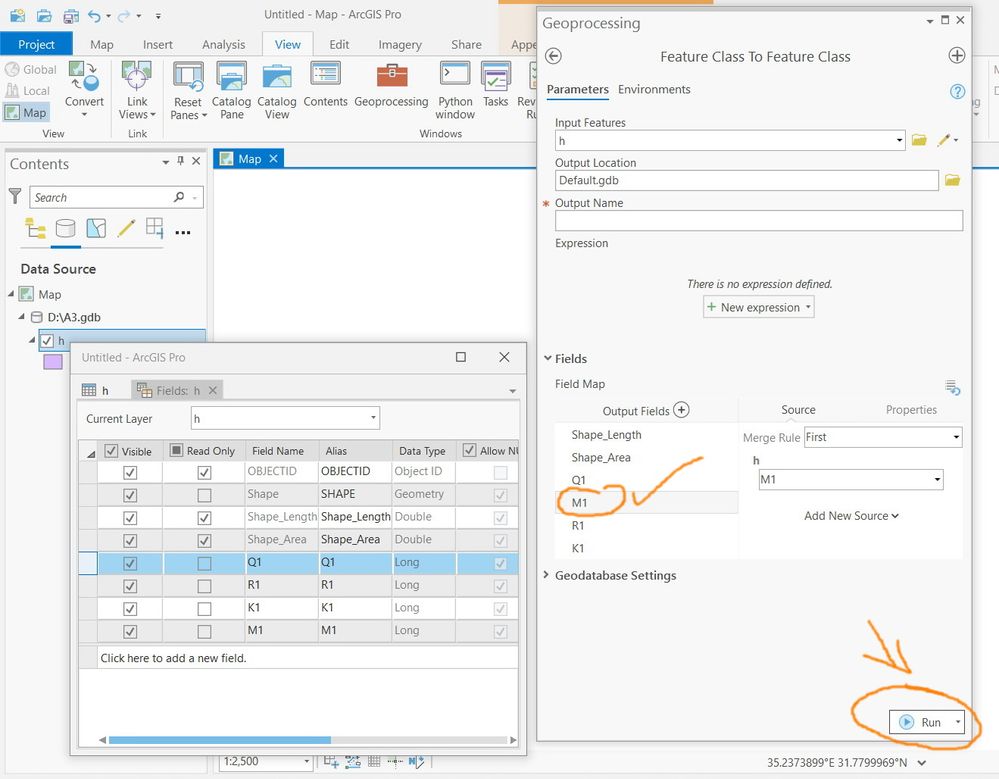The height and width of the screenshot is (779, 999).
Task: Uncheck Visible for OBJECTID field
Action: [x=130, y=473]
